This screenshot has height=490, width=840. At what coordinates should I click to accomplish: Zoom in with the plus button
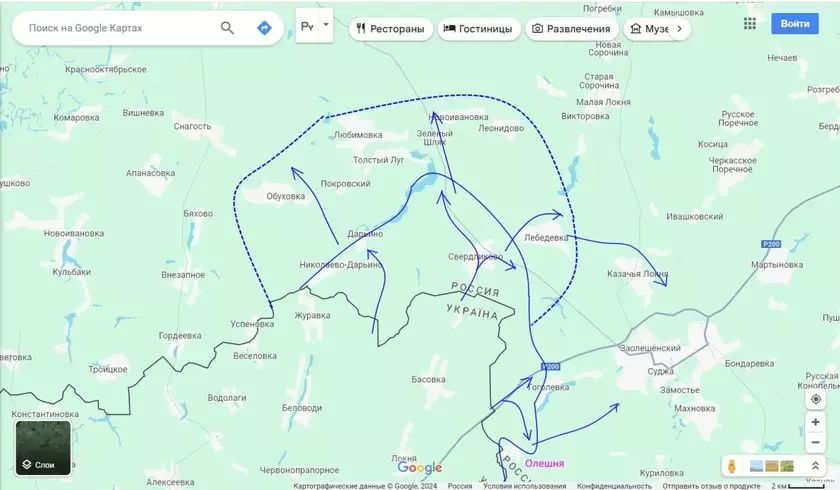pos(816,423)
